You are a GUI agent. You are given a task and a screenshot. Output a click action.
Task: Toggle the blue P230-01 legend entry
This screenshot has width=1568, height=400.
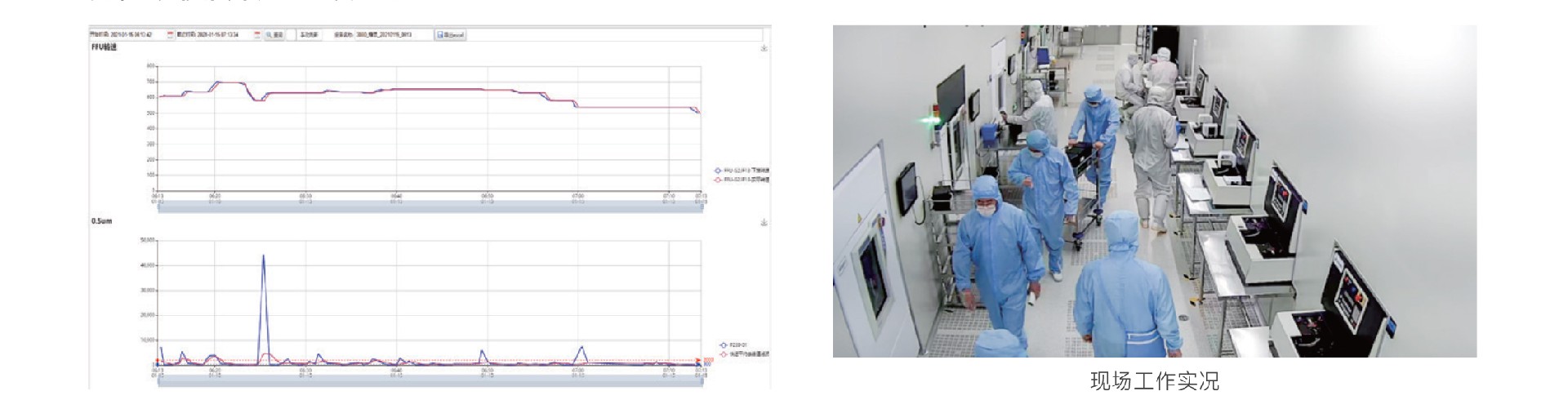click(724, 345)
